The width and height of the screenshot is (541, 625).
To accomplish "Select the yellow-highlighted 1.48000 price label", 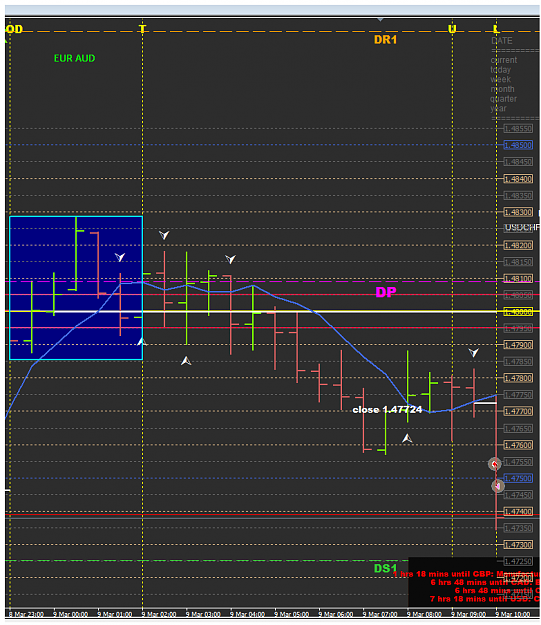I will pyautogui.click(x=518, y=312).
